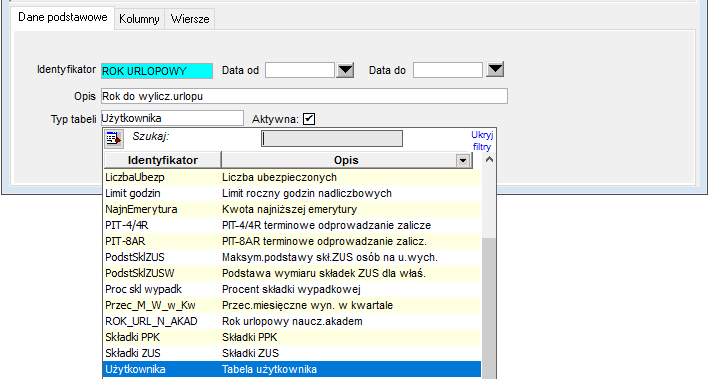709x379 pixels.
Task: Switch to the Wiersze tab
Action: pos(190,19)
